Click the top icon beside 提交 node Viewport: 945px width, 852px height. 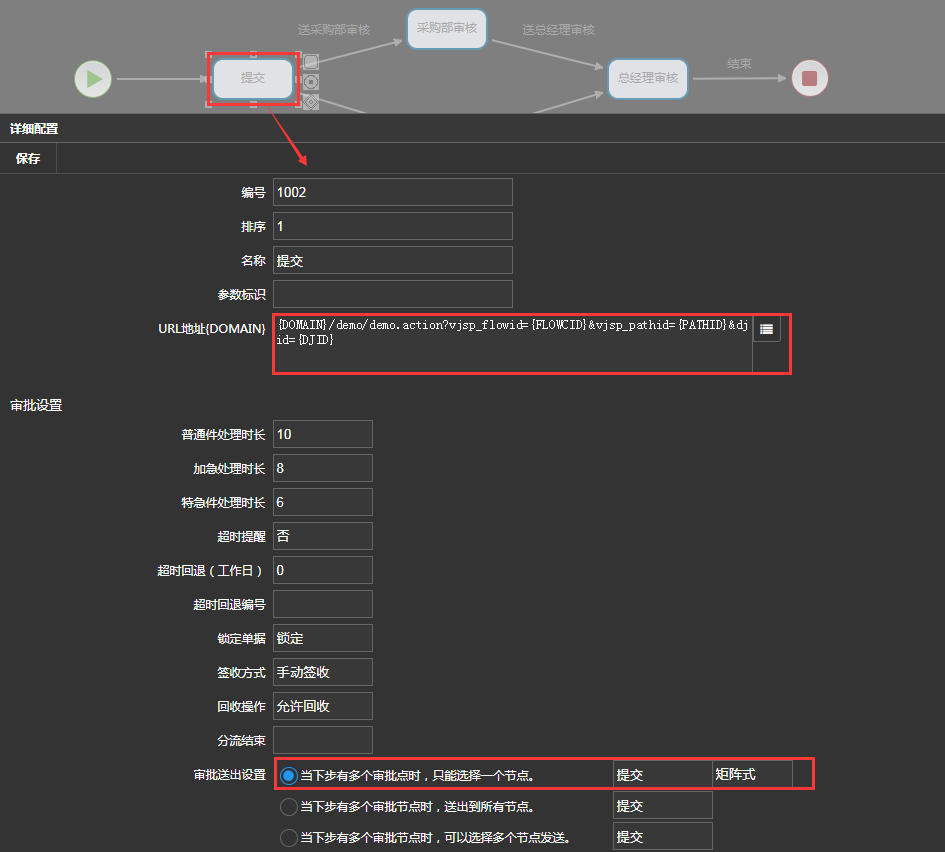pos(311,62)
